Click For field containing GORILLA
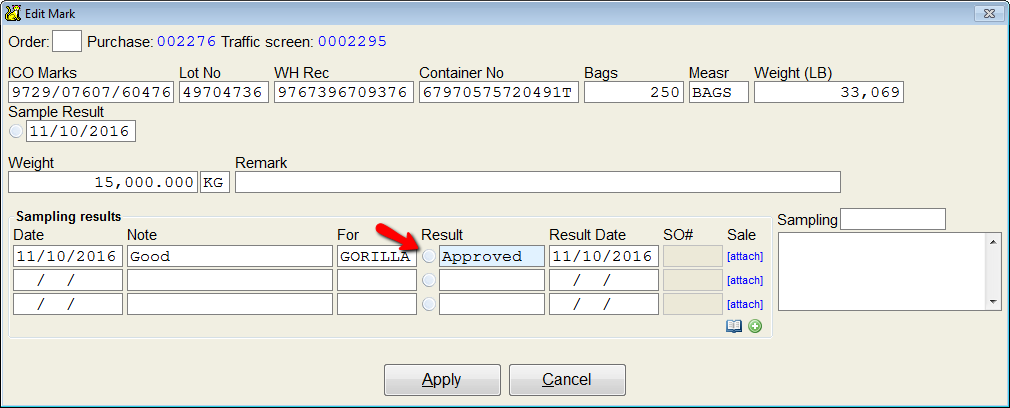Viewport: 1010px width, 408px height. 377,257
